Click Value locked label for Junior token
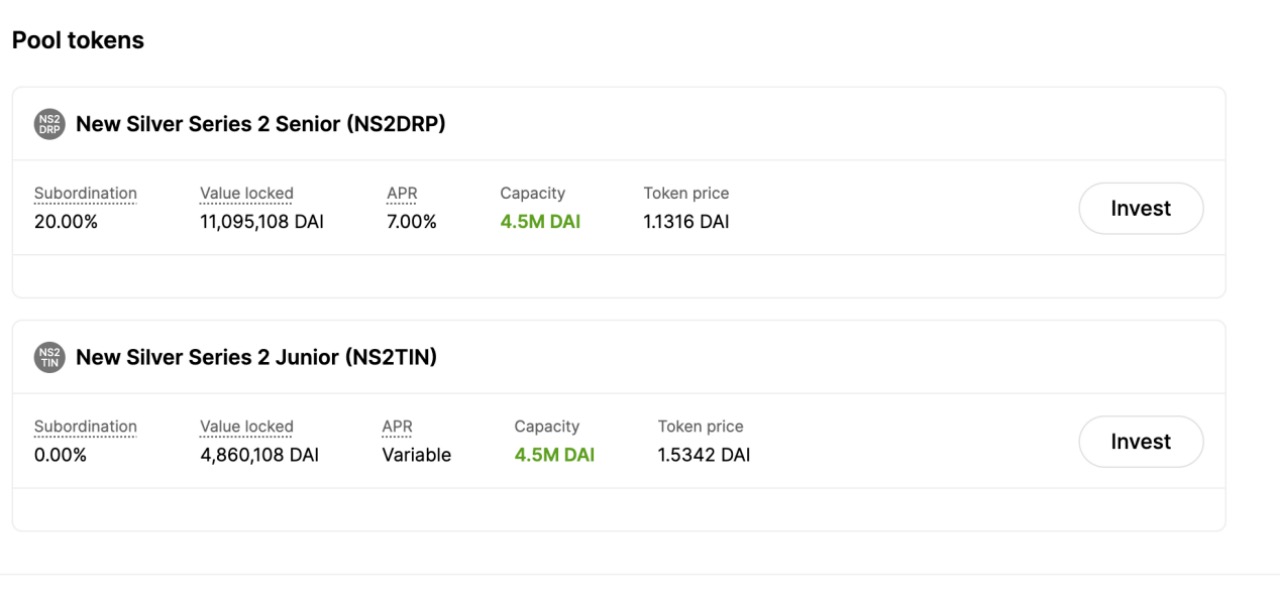Screen dimensions: 1280x605 tap(246, 426)
